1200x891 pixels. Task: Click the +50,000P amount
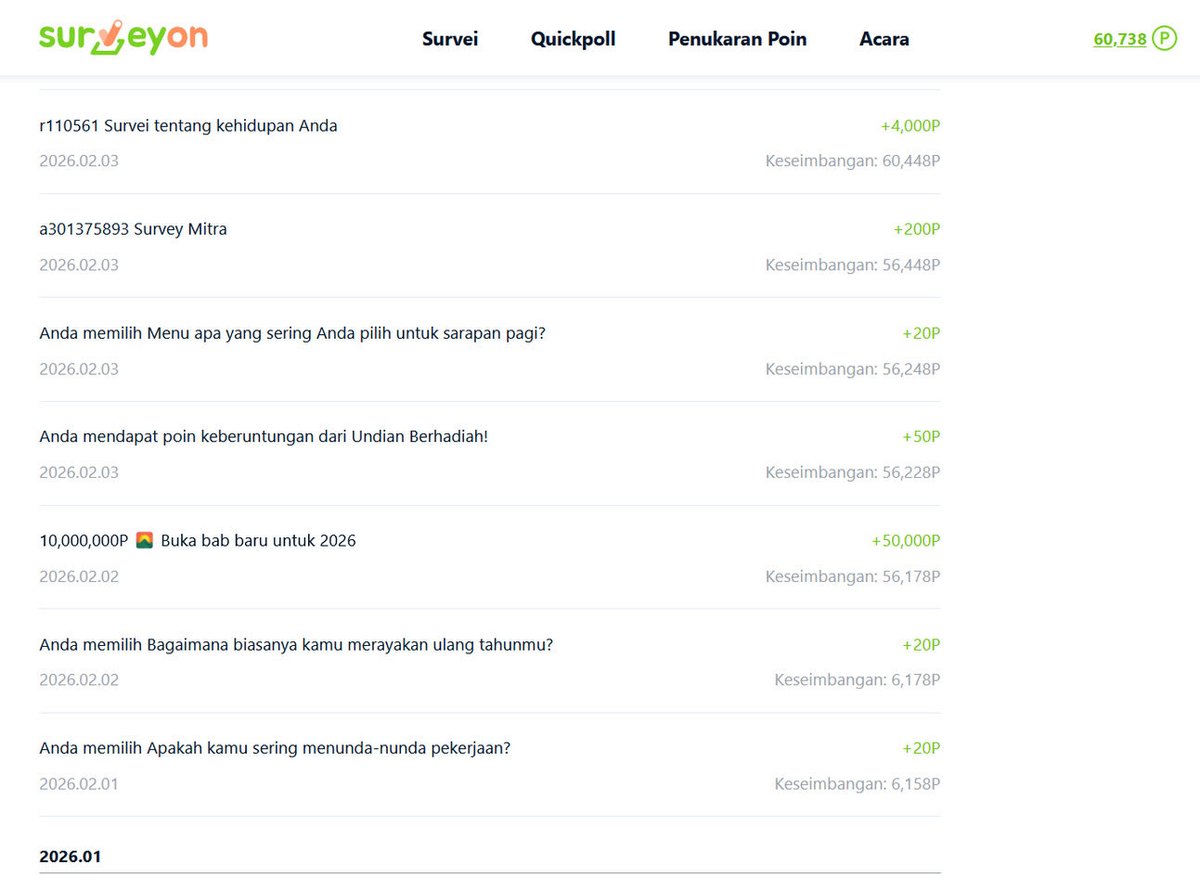pyautogui.click(x=906, y=541)
